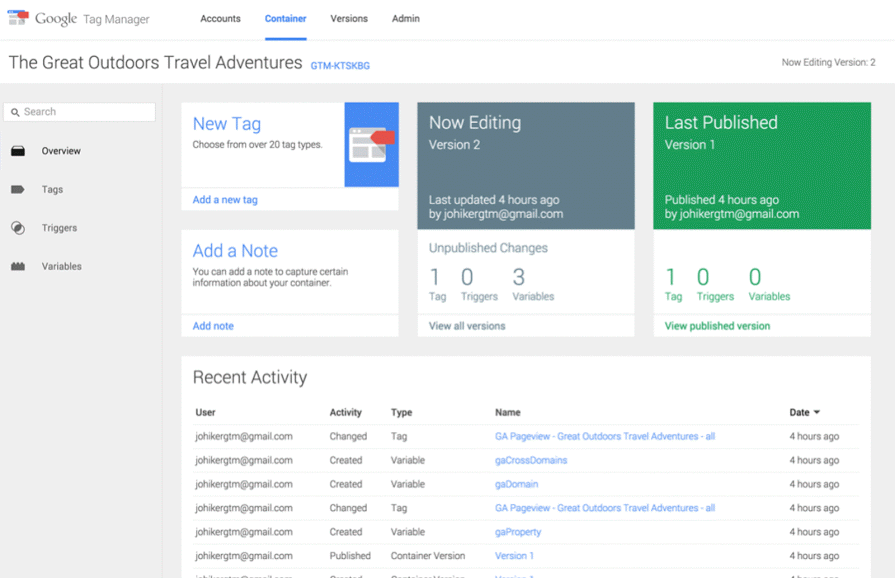Open the View published version link

coord(717,326)
